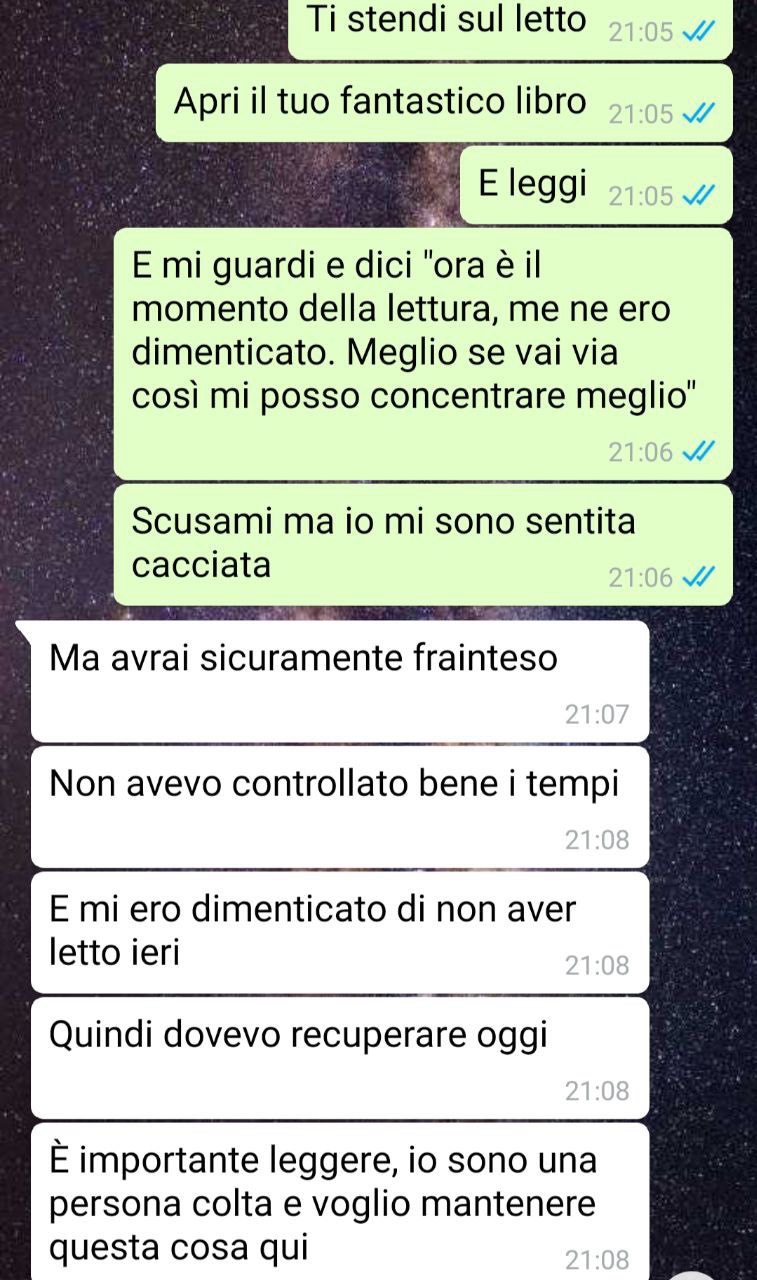
Task: Tap the "Scusami ma io mi sono sentita cacciata" bubble
Action: 423,544
